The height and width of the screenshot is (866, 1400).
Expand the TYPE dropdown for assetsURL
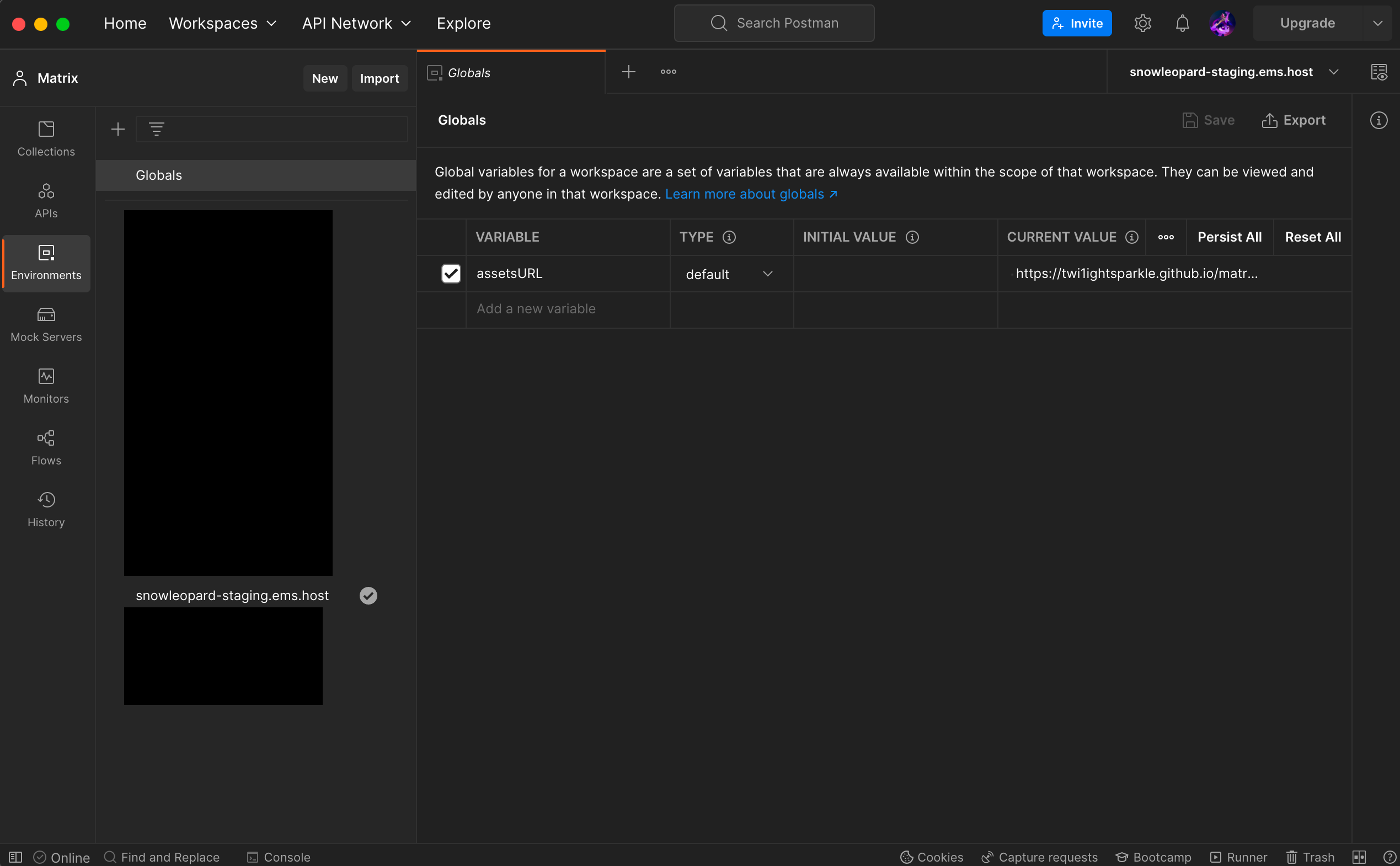coord(767,273)
